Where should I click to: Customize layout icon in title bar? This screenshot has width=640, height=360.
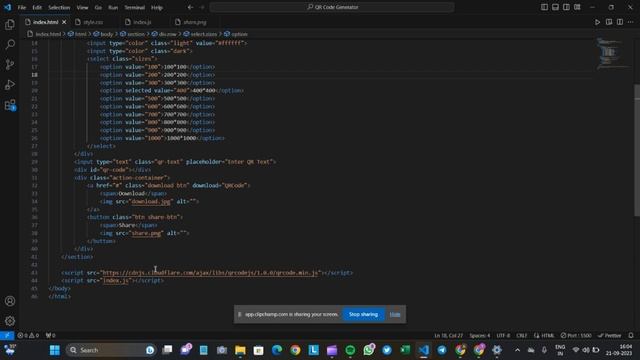tap(577, 7)
